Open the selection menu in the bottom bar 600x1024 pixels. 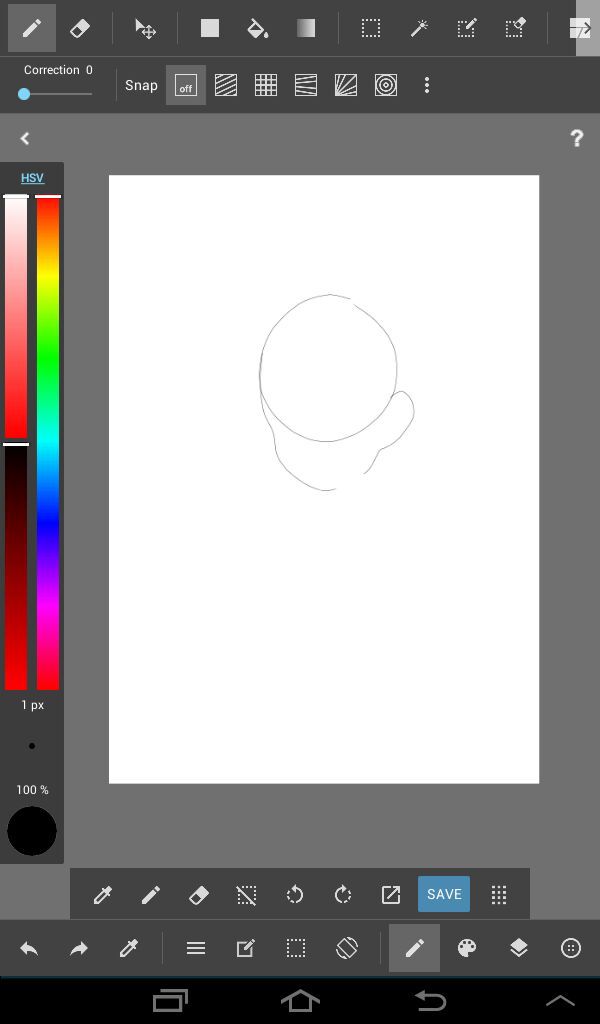[x=296, y=948]
